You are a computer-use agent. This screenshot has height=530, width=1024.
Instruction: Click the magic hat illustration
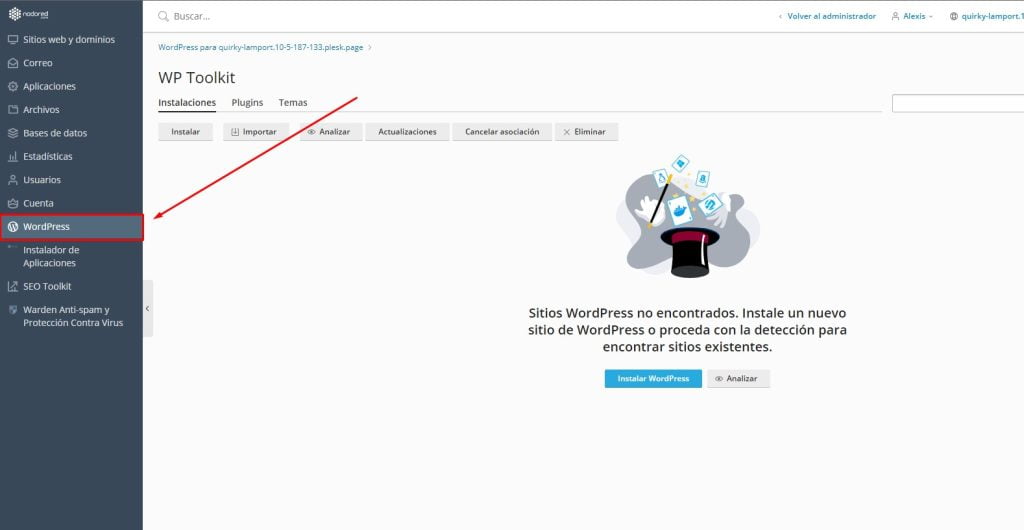point(688,215)
